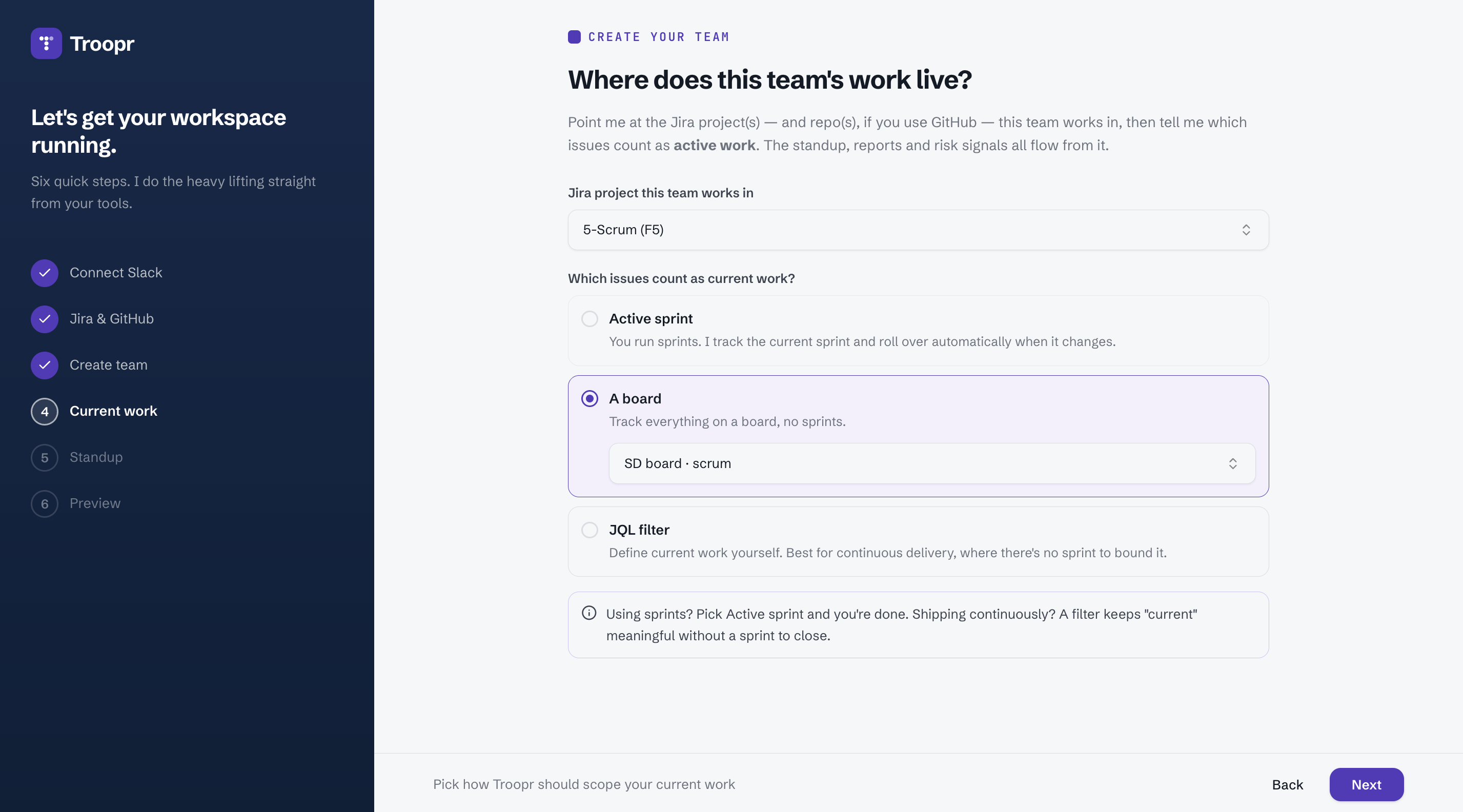The height and width of the screenshot is (812, 1463).
Task: Choose the JQL filter radio option
Action: [590, 530]
